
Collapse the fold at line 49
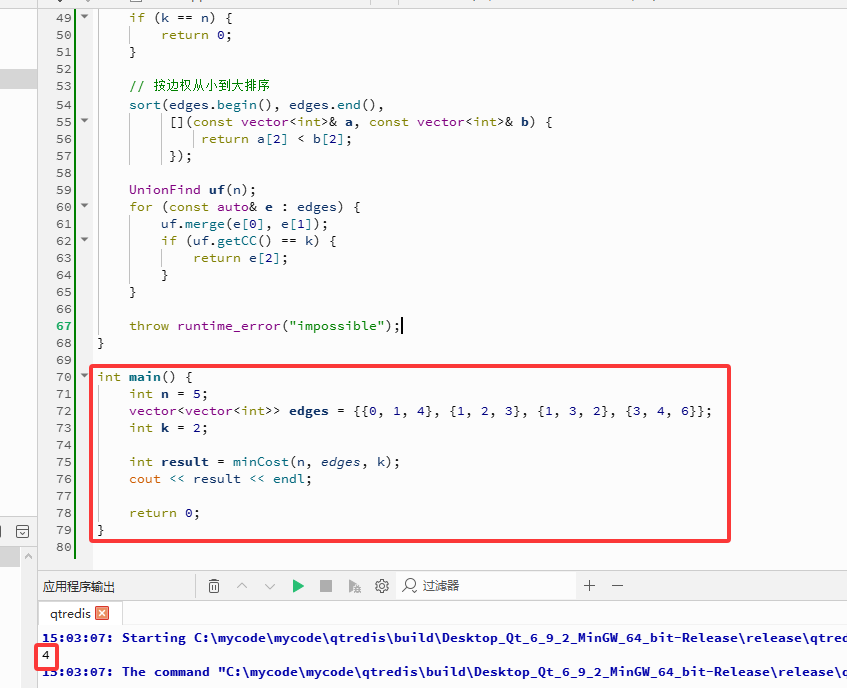(84, 16)
